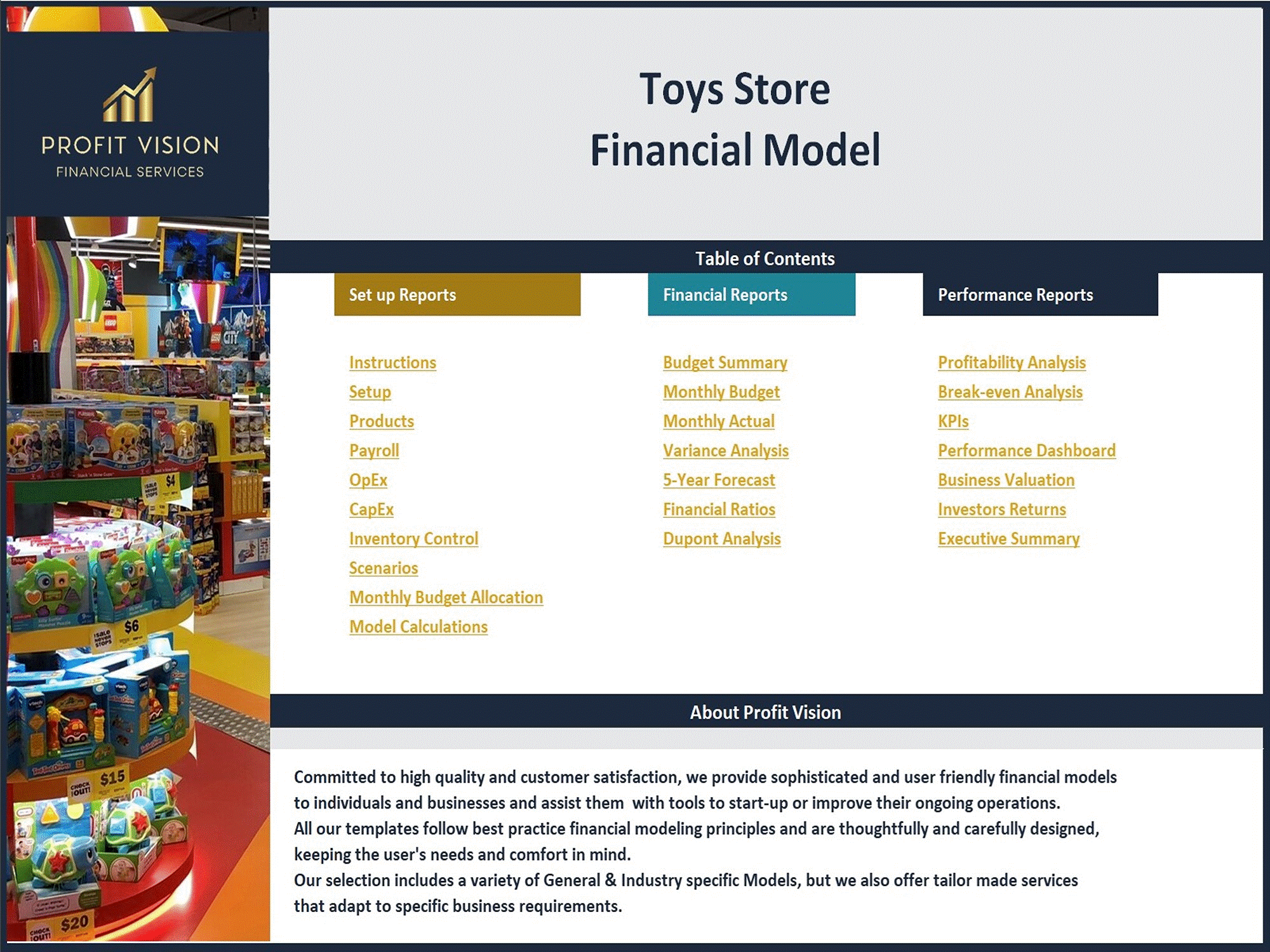Open the Profitability Analysis report
1270x952 pixels.
tap(1010, 362)
